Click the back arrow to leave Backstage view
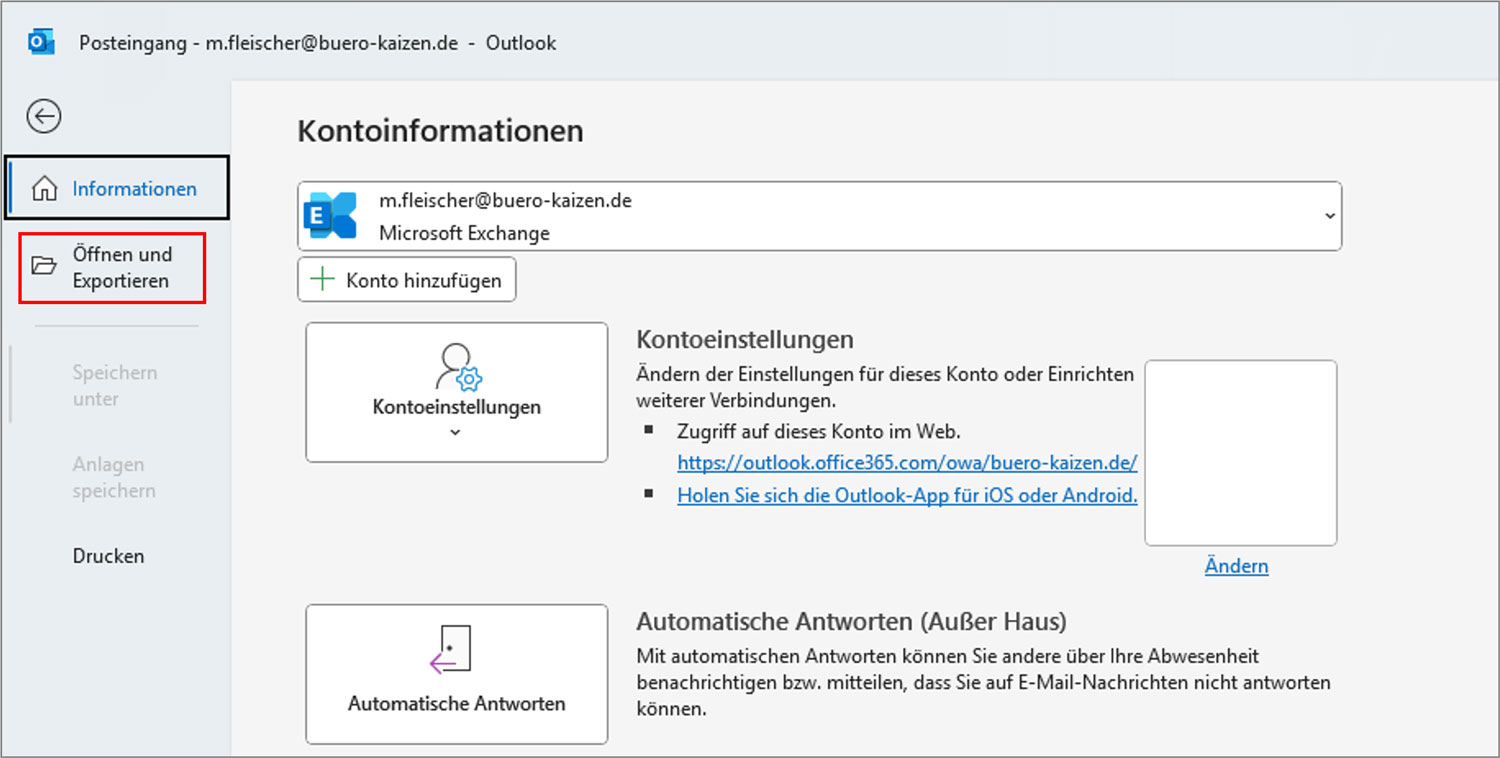Screen dimensions: 1500x758 coord(43,116)
